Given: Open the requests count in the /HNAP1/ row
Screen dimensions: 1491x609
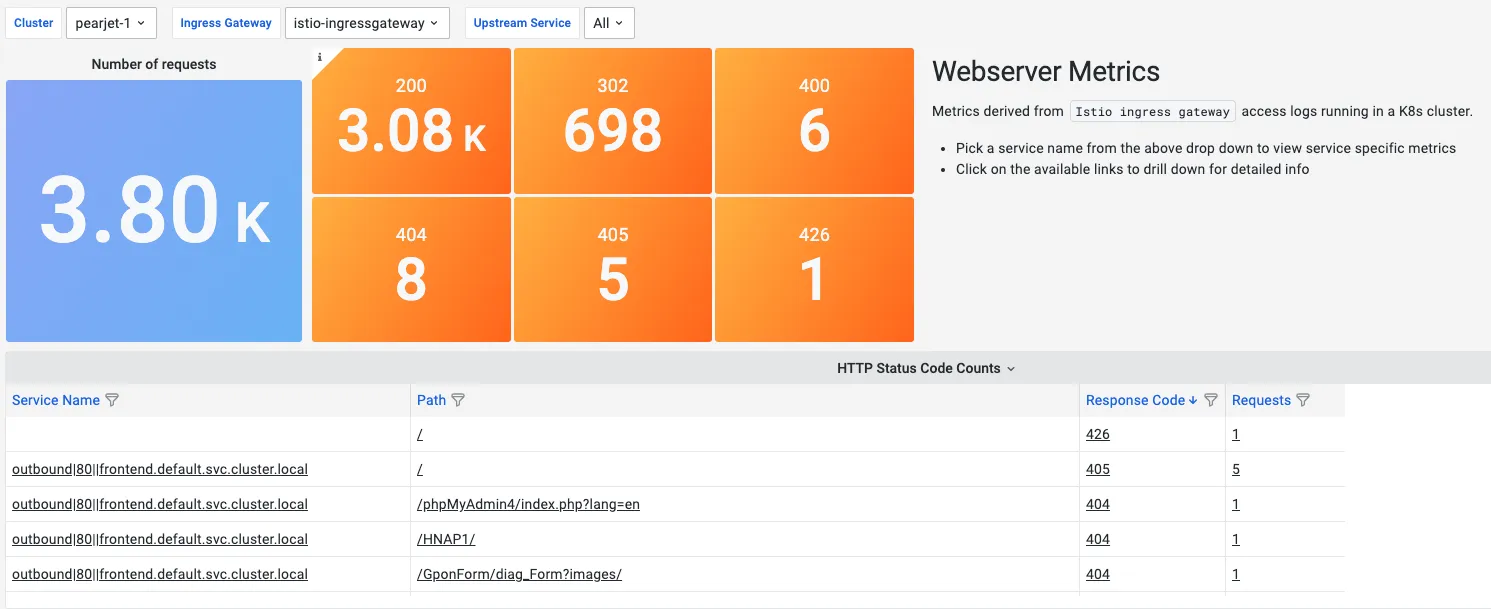Looking at the screenshot, I should (x=1236, y=539).
